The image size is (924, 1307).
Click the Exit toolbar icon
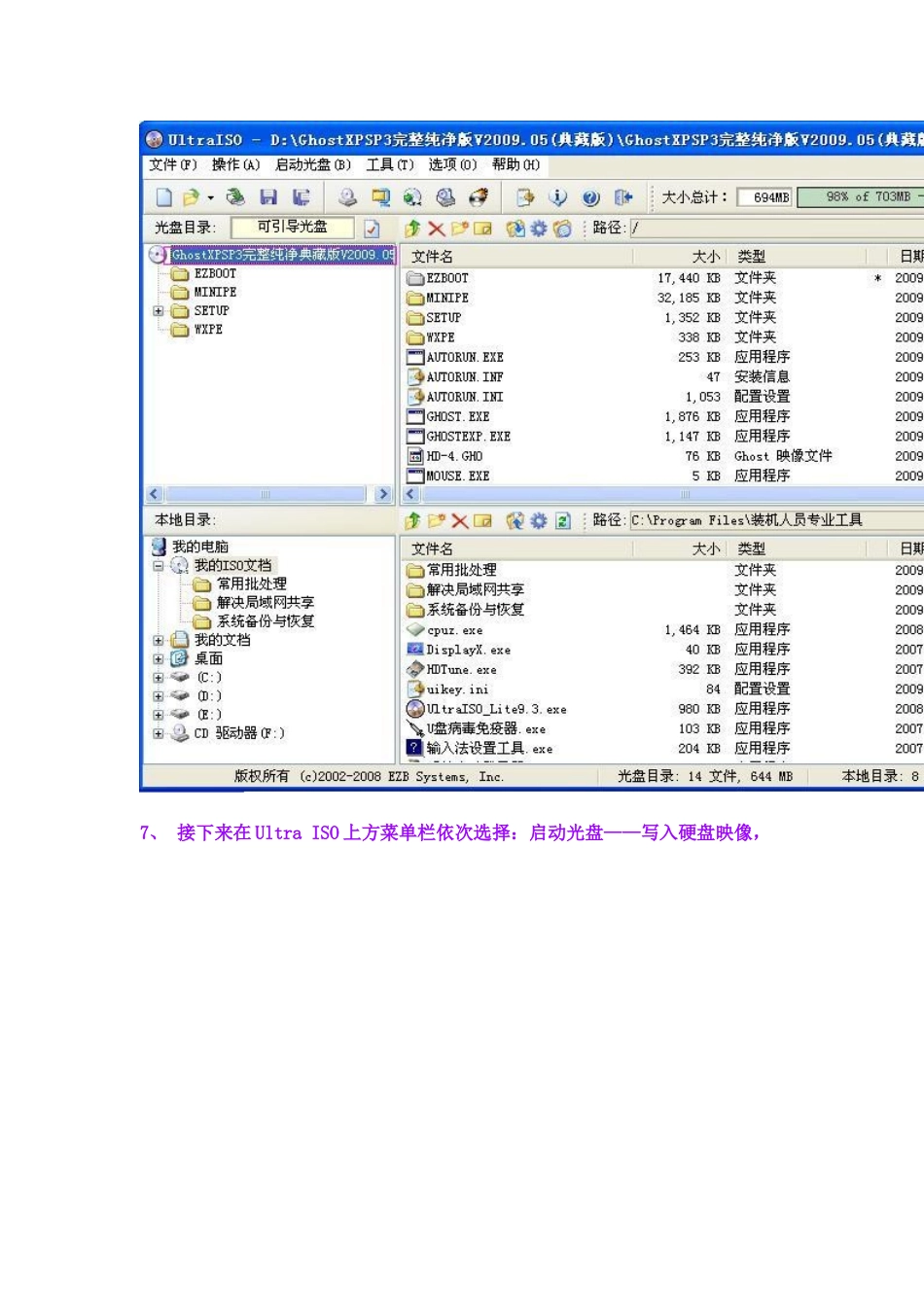[x=623, y=197]
